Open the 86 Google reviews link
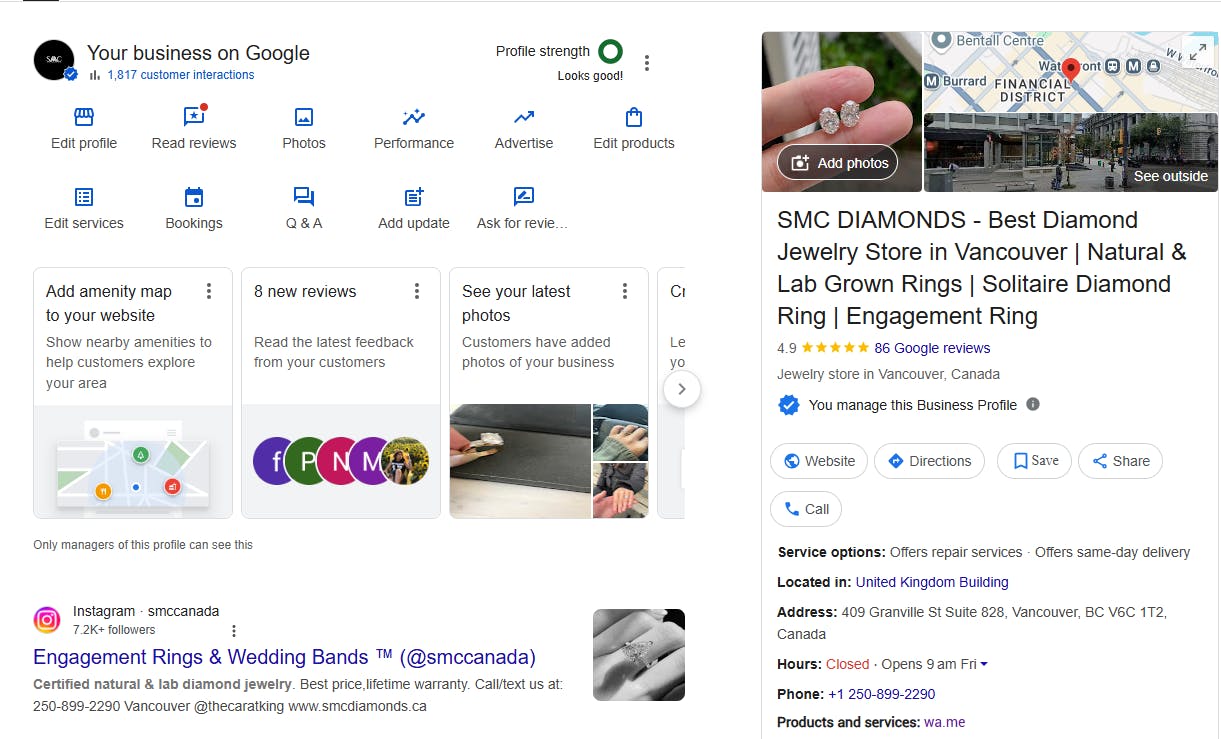Screen dimensions: 1221x739 (932, 348)
